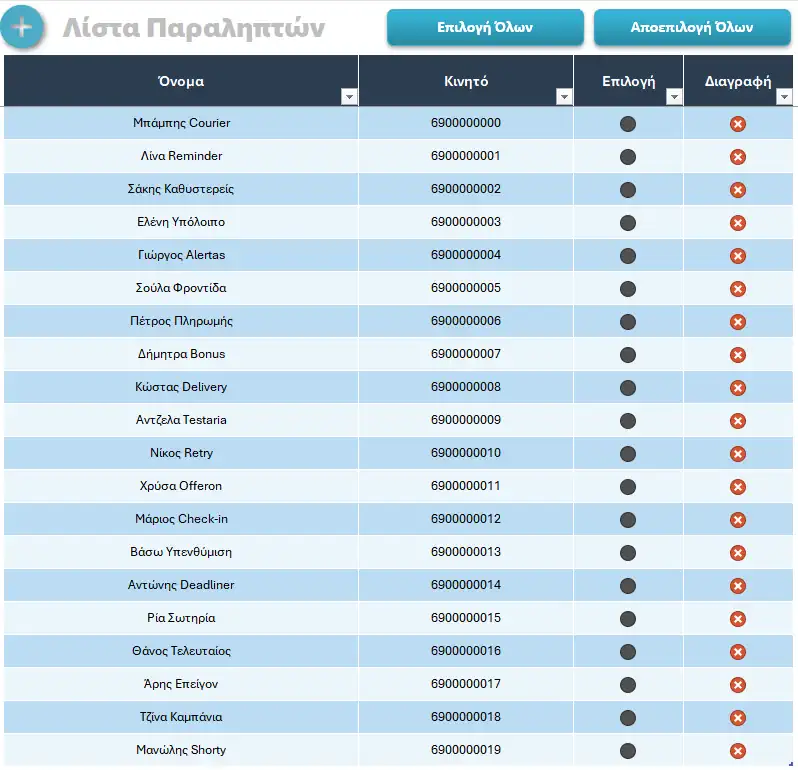Select phone number cell 6900000005
Screen dimensions: 798x770
466,288
